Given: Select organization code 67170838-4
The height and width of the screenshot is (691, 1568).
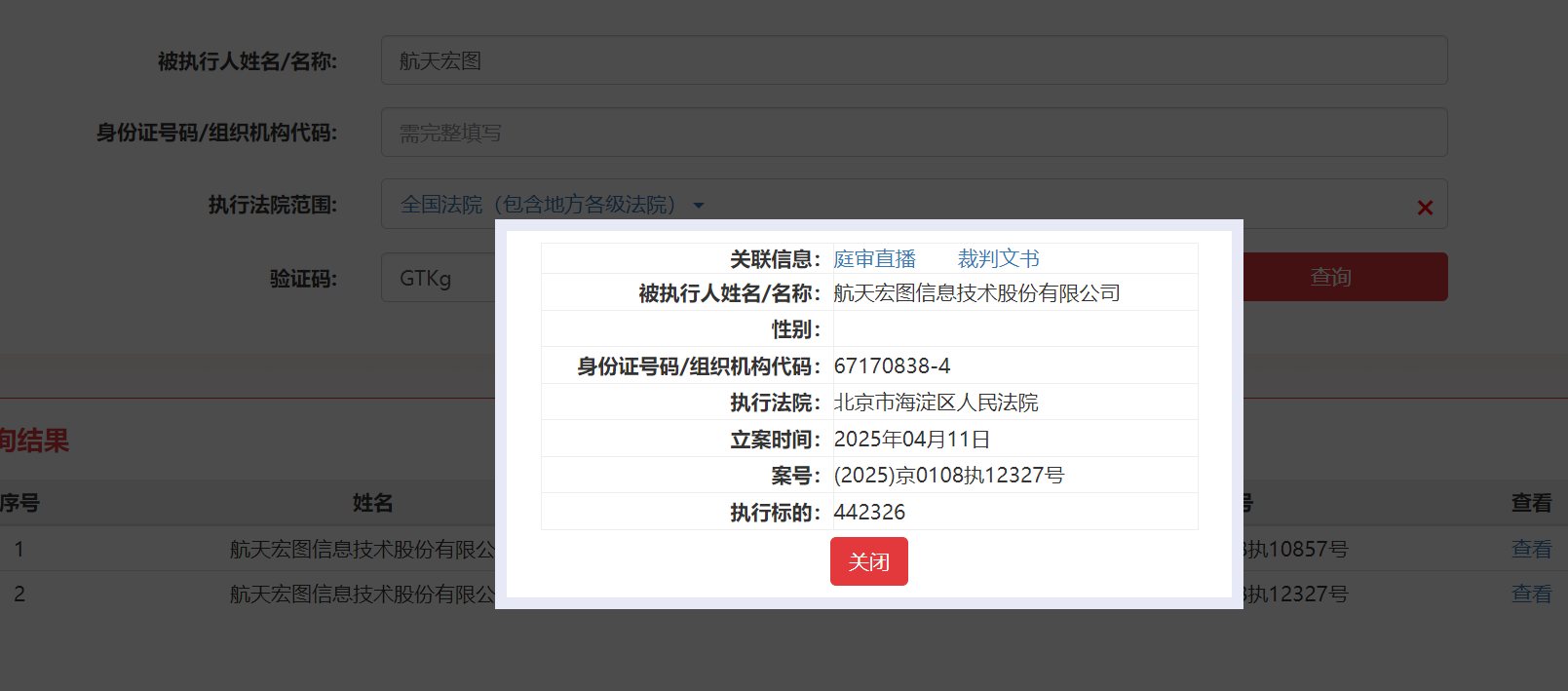Looking at the screenshot, I should coord(892,365).
